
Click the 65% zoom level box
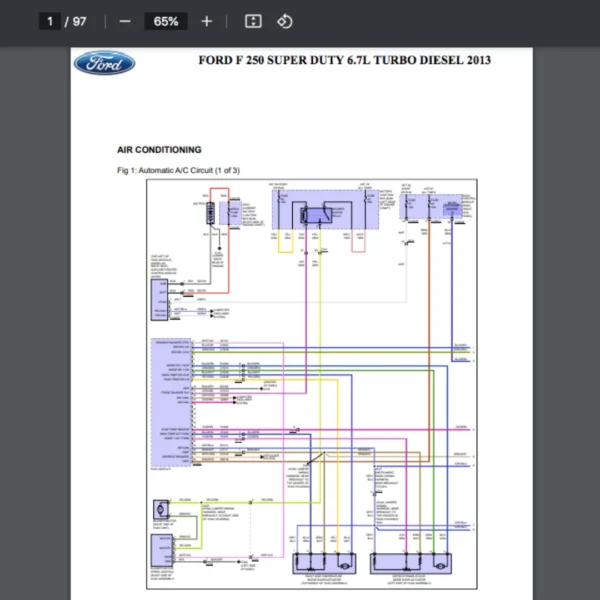pyautogui.click(x=166, y=21)
